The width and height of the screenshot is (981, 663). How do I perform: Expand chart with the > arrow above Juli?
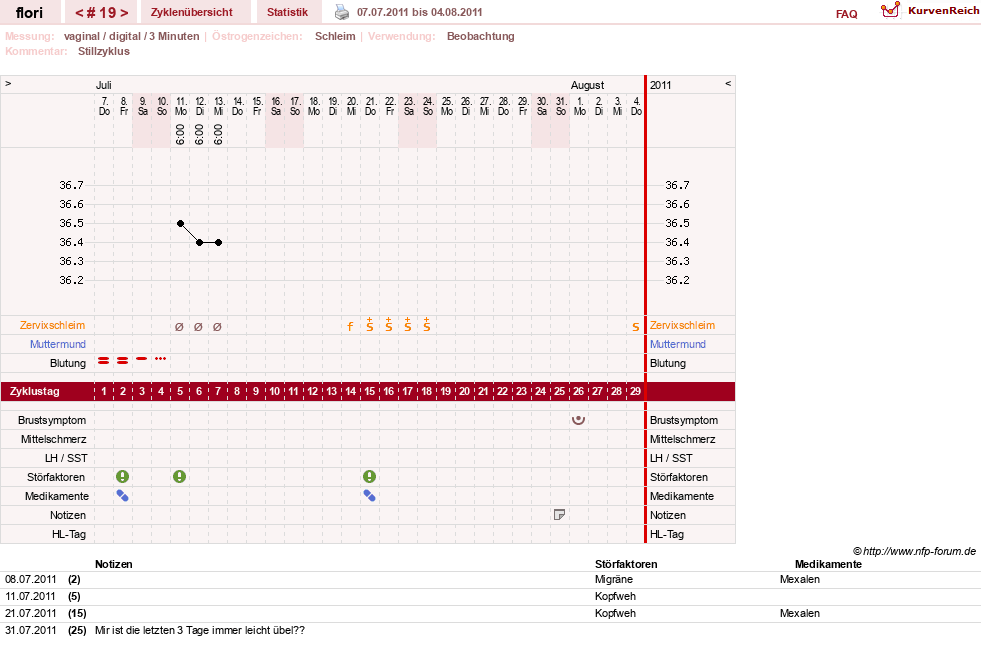point(8,83)
